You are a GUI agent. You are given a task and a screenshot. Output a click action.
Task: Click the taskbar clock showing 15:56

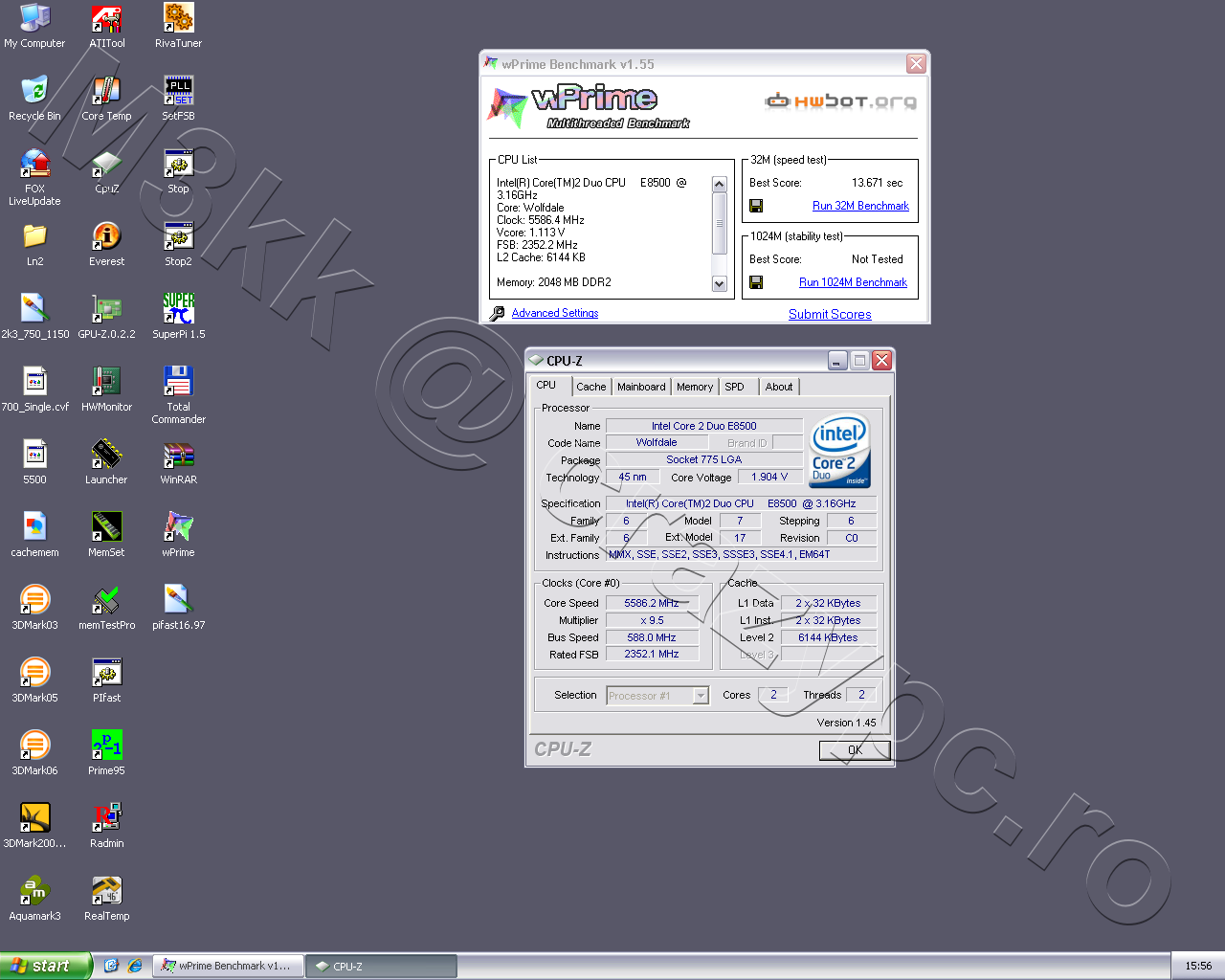point(1198,966)
